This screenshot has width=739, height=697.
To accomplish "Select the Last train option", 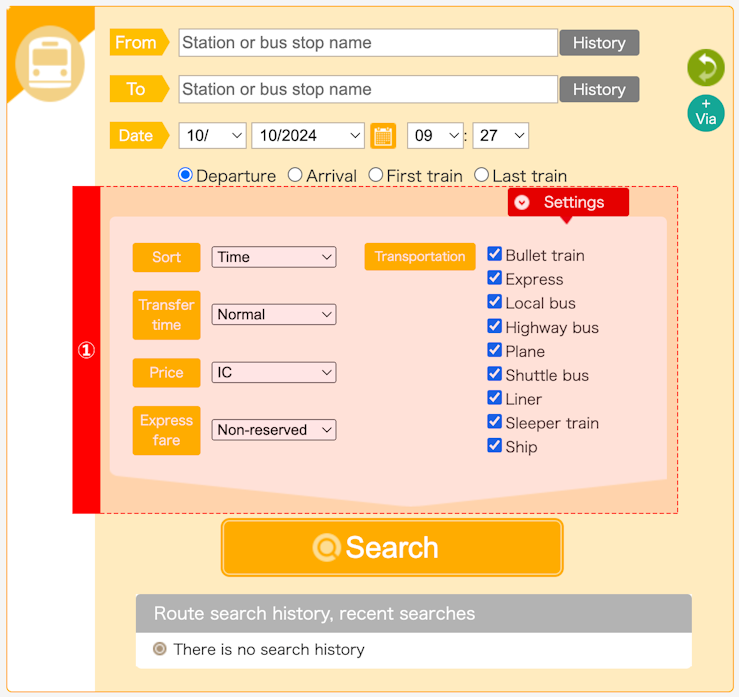I will click(481, 175).
